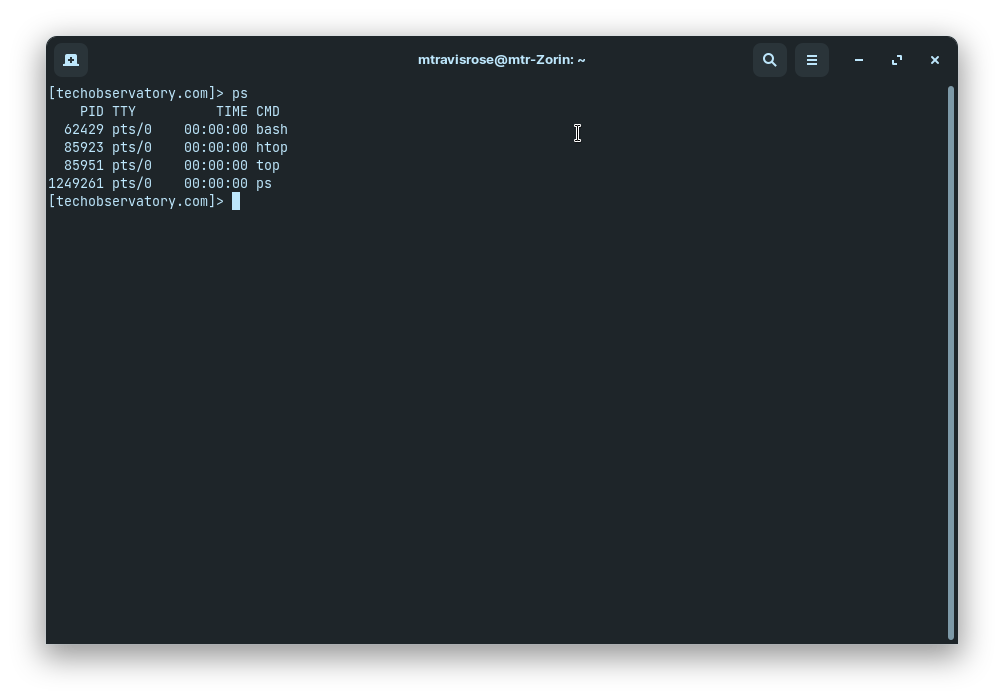This screenshot has height=700, width=1004.
Task: Click the 'top' entry for PID 85951
Action: point(268,166)
